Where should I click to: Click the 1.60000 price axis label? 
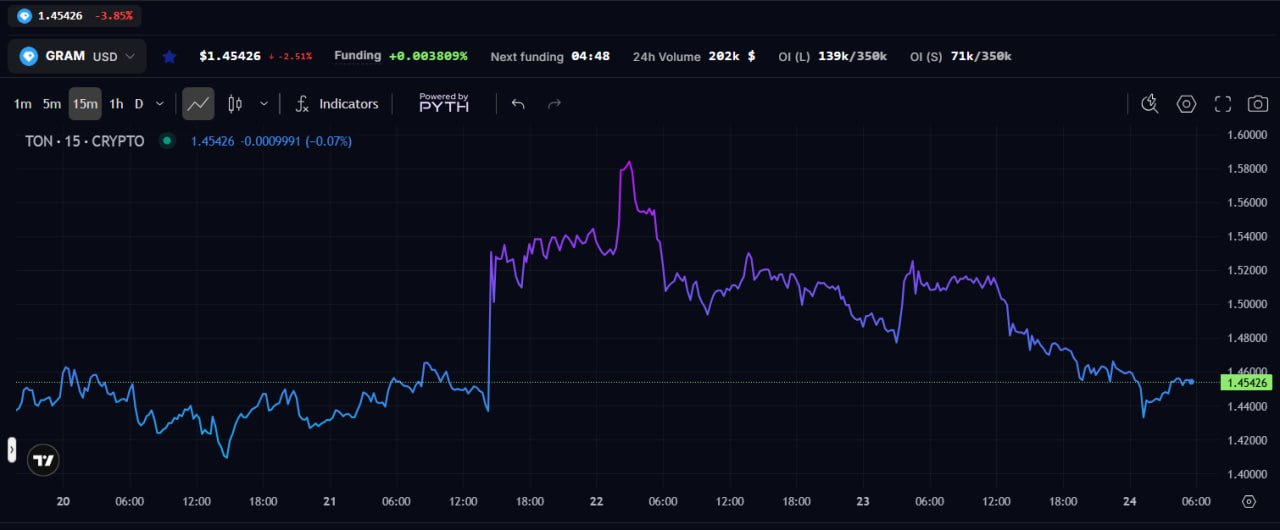tap(1247, 134)
